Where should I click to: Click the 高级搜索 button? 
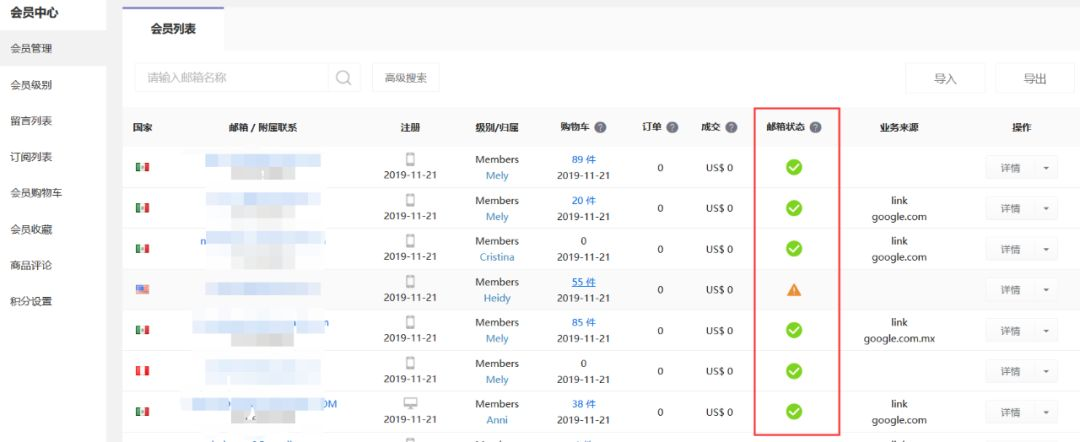(x=406, y=78)
